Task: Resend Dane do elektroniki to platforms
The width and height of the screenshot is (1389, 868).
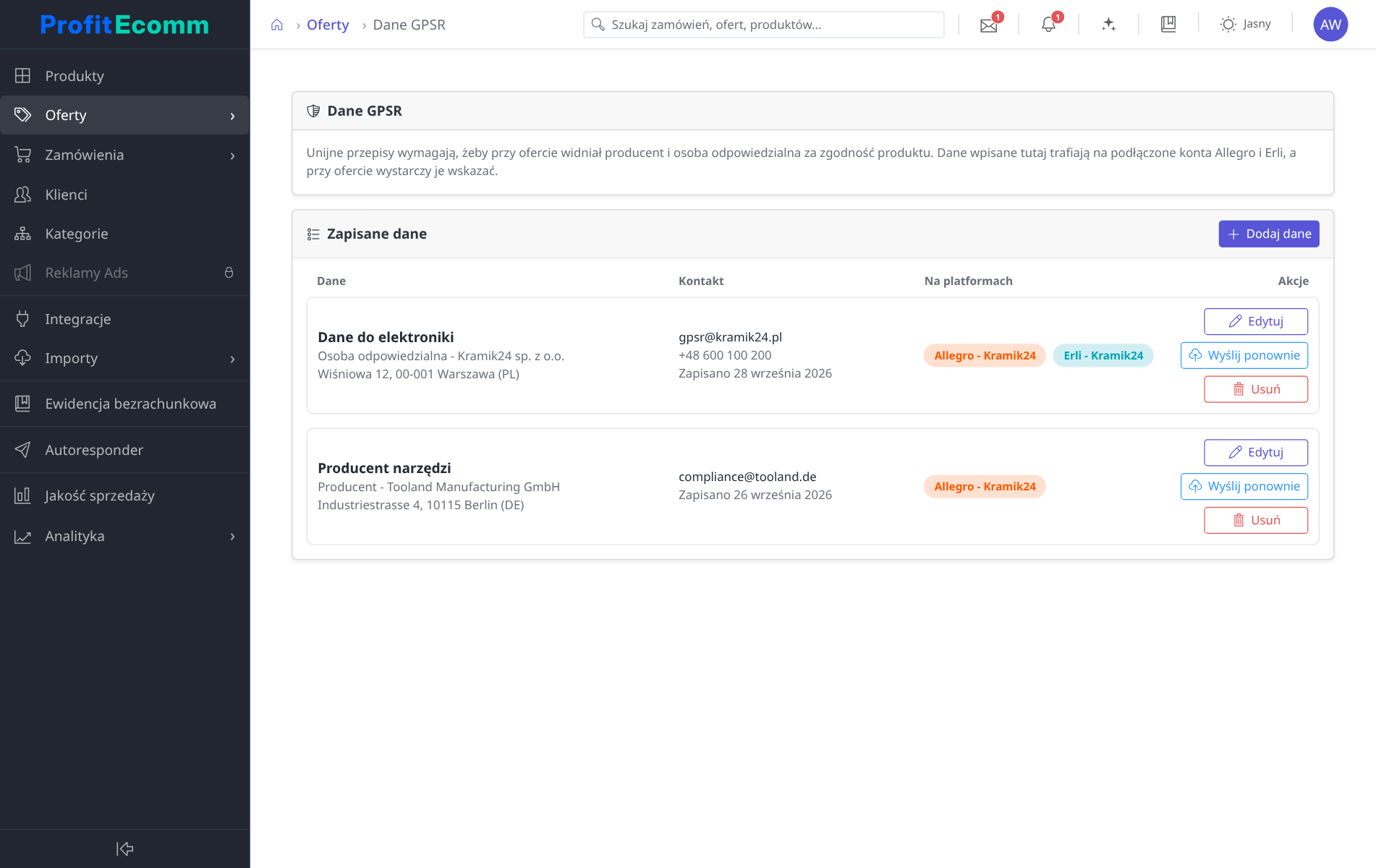Action: tap(1244, 355)
